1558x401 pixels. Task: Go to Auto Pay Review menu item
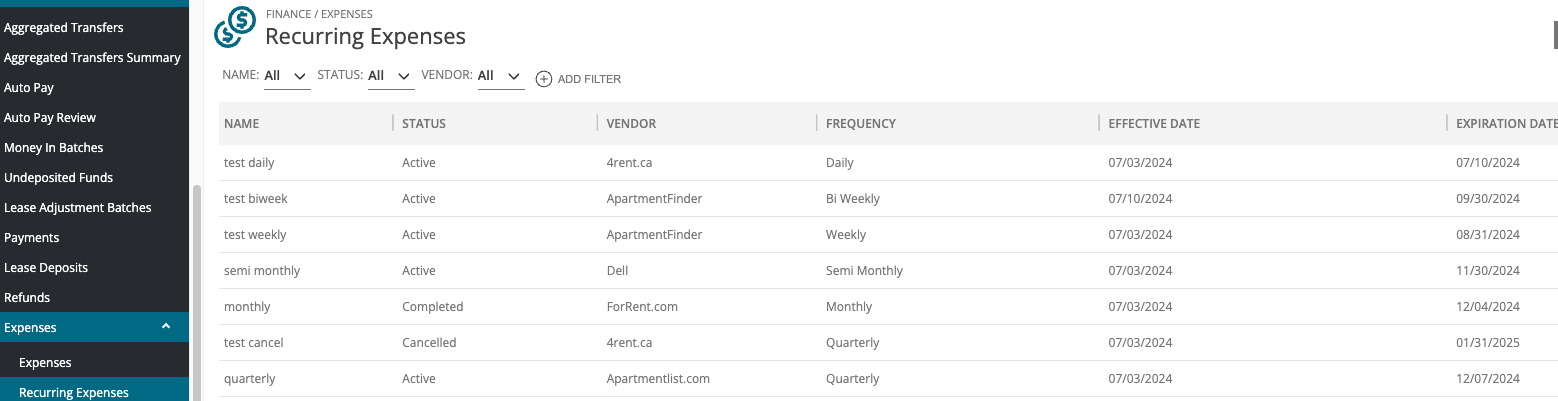tap(50, 118)
